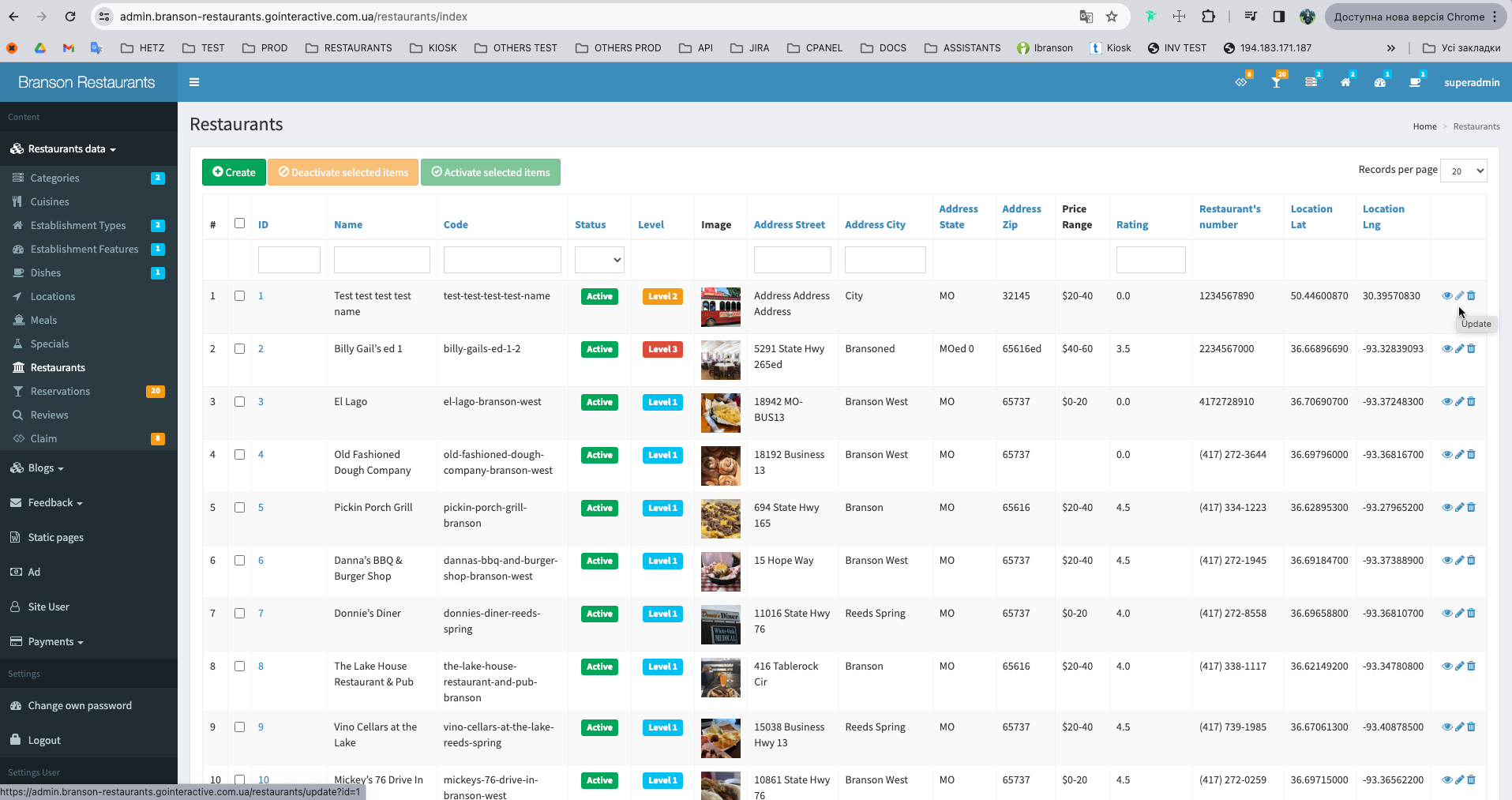Viewport: 1512px width, 800px height.
Task: Click the trash delete icon for Pickin Porch Grill
Action: [x=1472, y=507]
